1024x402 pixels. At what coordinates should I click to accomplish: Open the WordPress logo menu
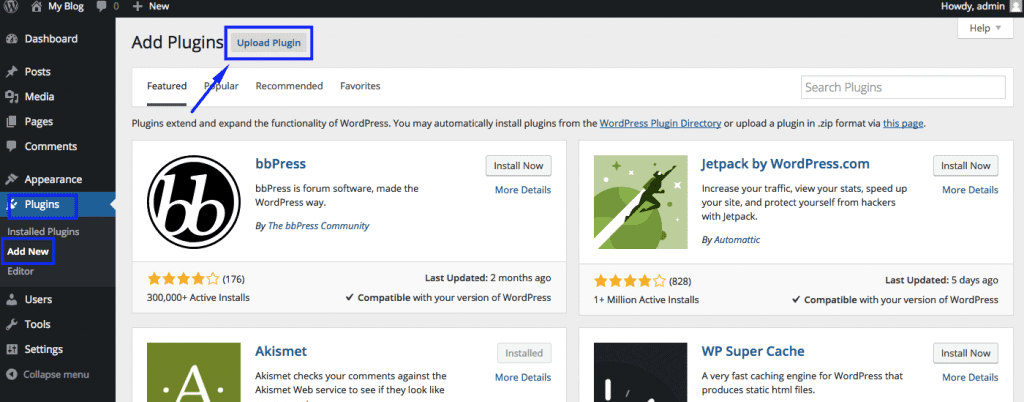point(12,7)
